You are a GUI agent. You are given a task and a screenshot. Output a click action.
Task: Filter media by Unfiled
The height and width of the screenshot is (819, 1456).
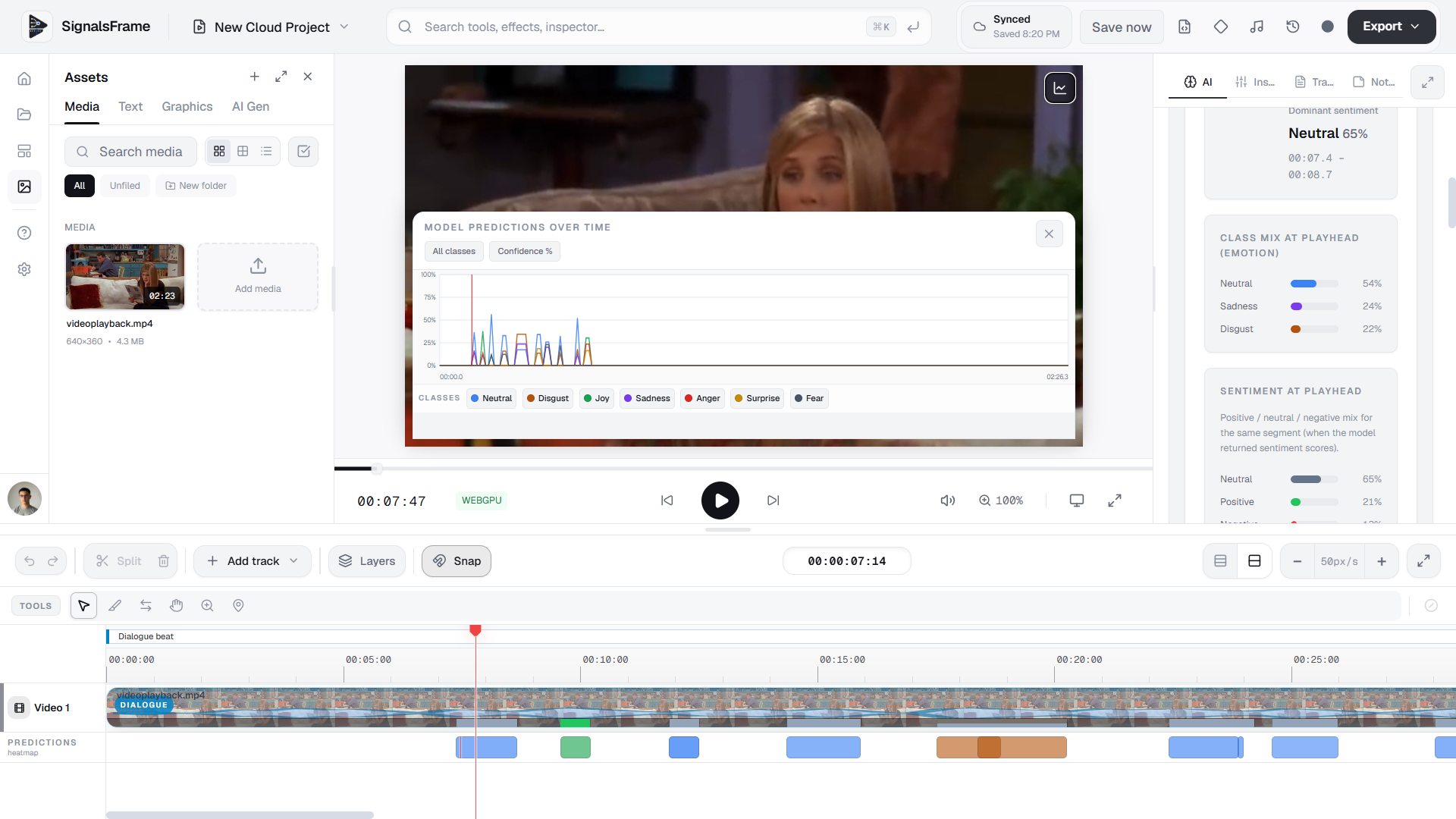pos(125,186)
